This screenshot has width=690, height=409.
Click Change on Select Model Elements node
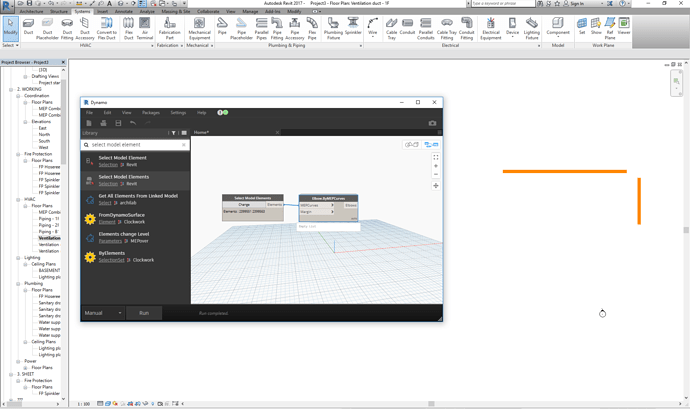point(244,205)
